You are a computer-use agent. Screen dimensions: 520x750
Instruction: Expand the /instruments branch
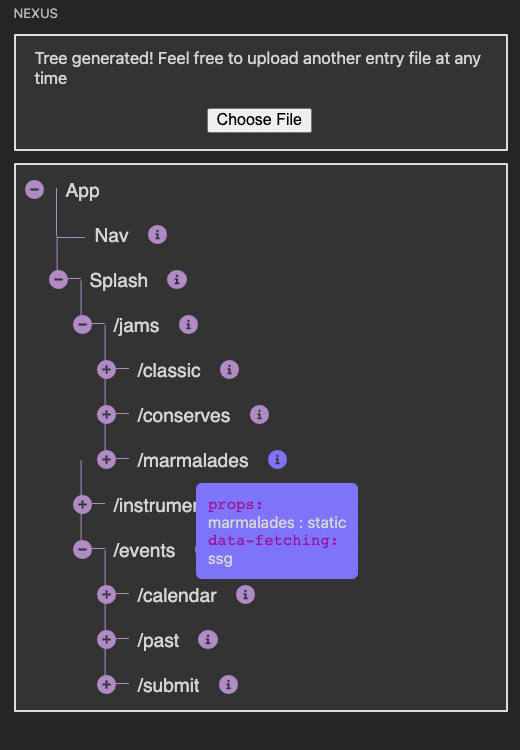(x=82, y=504)
